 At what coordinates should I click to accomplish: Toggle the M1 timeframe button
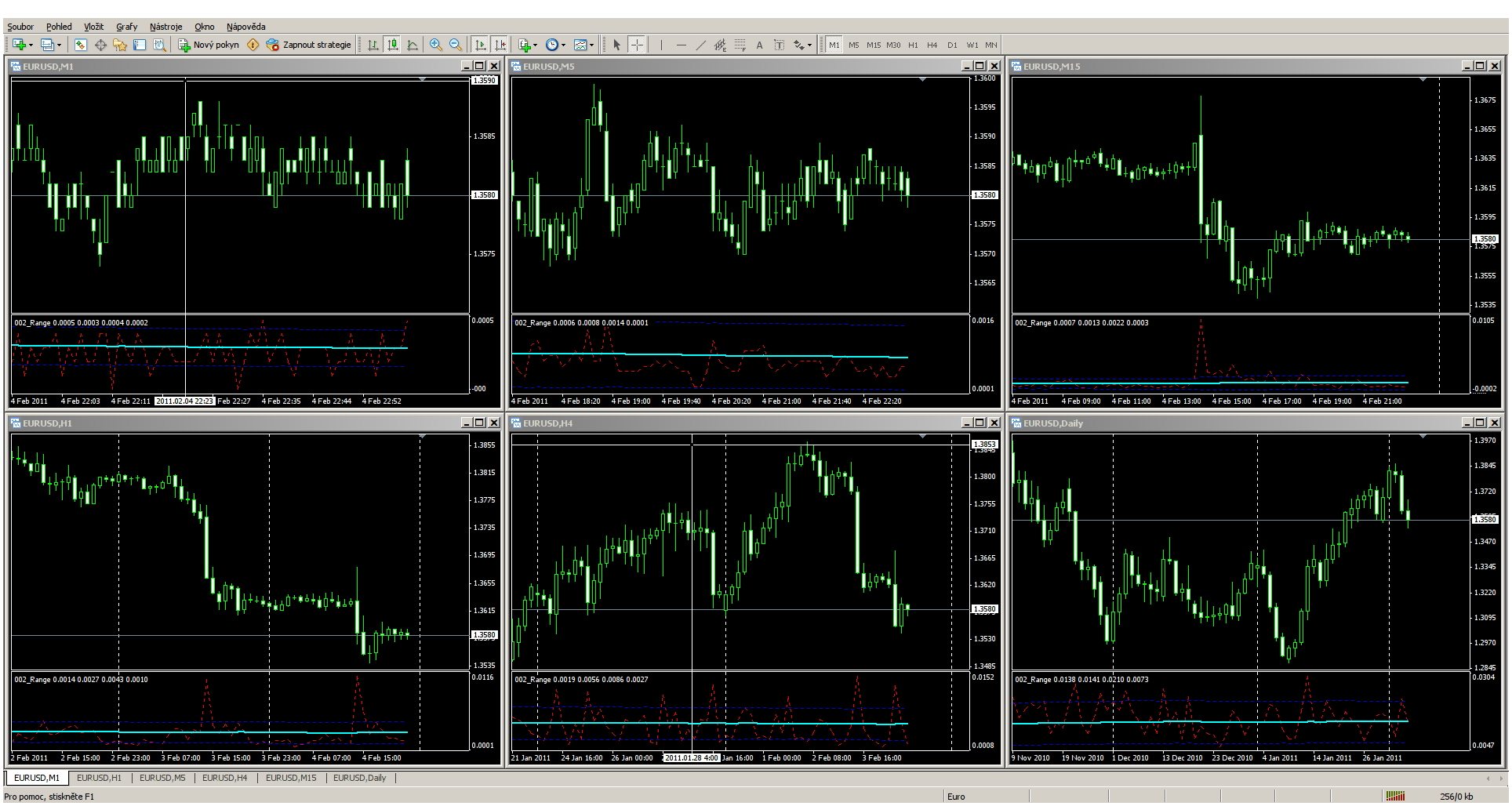click(x=834, y=45)
